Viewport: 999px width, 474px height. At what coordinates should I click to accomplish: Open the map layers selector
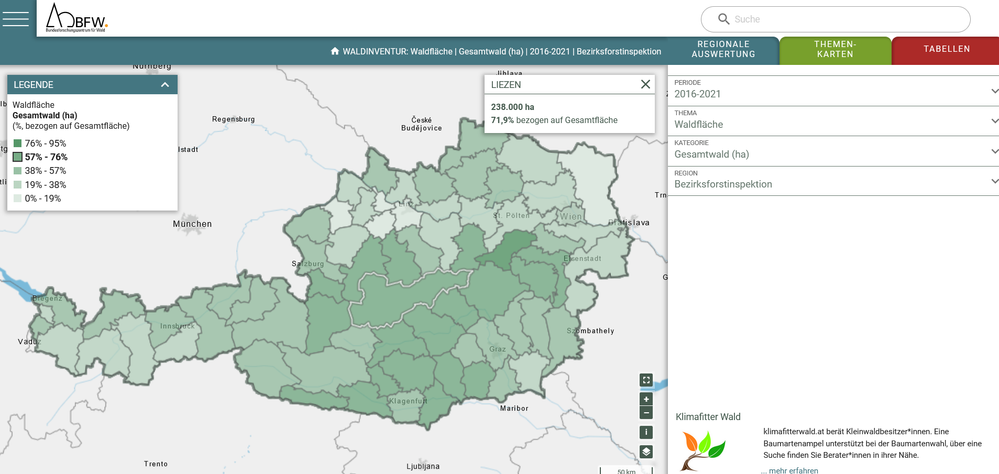(x=646, y=452)
